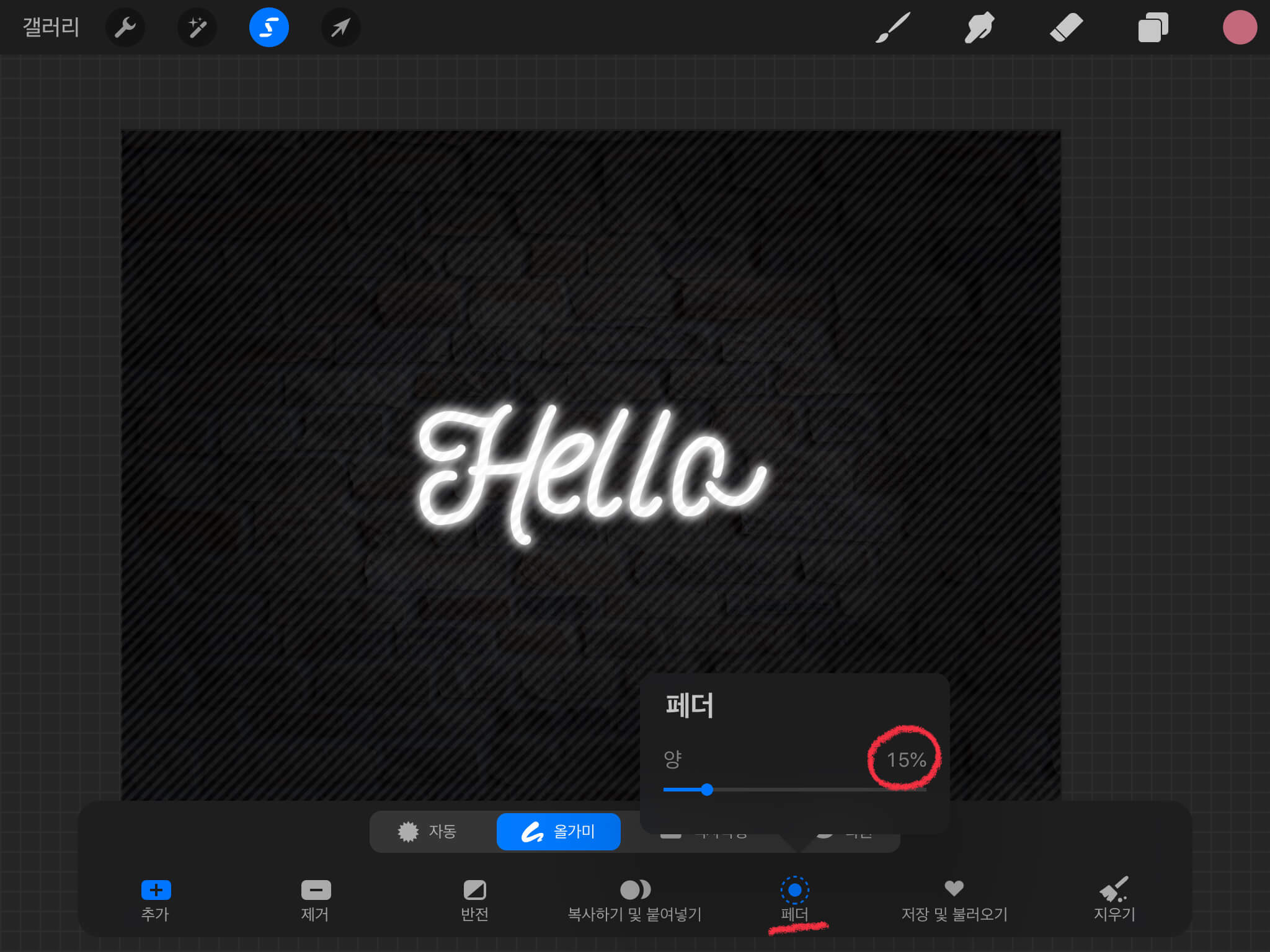Switch to 자동 selection mode

click(428, 831)
